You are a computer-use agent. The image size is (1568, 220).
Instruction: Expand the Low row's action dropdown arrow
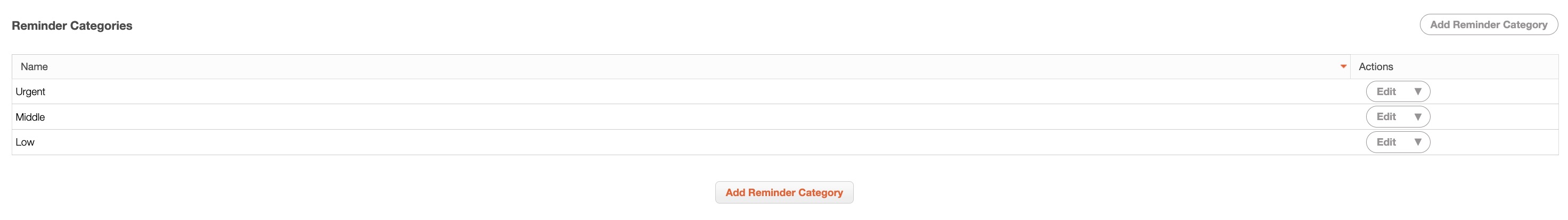coord(1418,142)
